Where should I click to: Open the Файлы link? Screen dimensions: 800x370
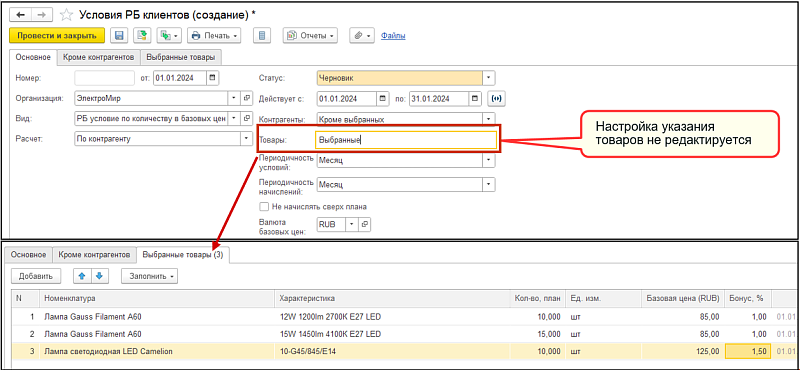pyautogui.click(x=393, y=36)
